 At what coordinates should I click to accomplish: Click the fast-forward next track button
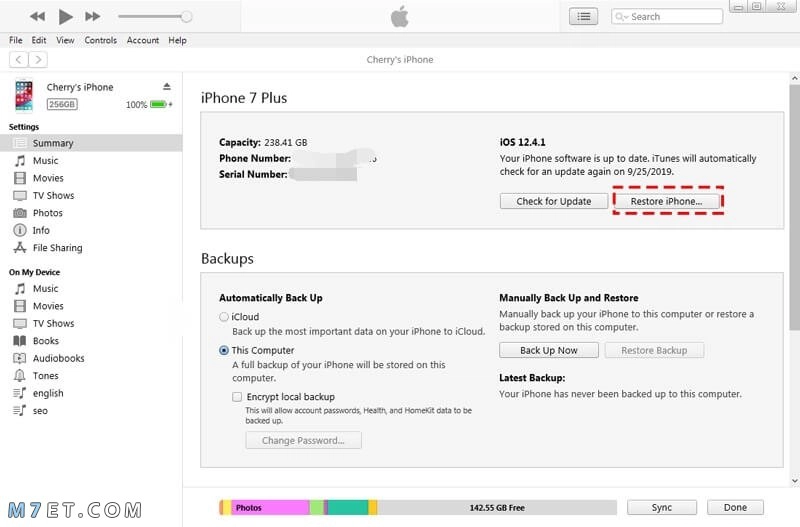(x=92, y=16)
